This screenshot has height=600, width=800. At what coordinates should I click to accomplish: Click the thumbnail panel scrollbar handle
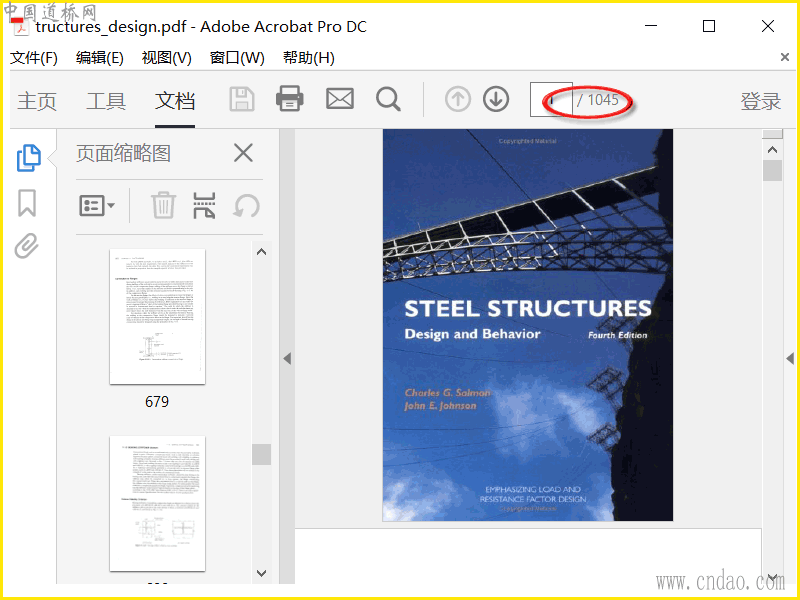click(261, 454)
